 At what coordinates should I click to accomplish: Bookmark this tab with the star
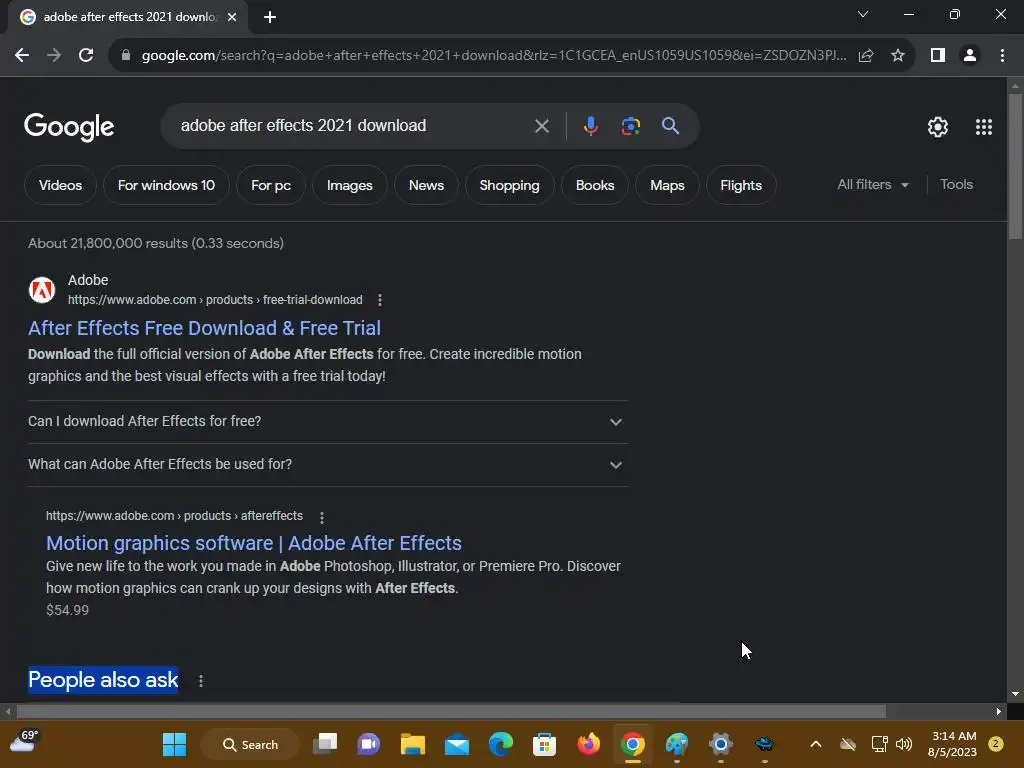click(898, 56)
